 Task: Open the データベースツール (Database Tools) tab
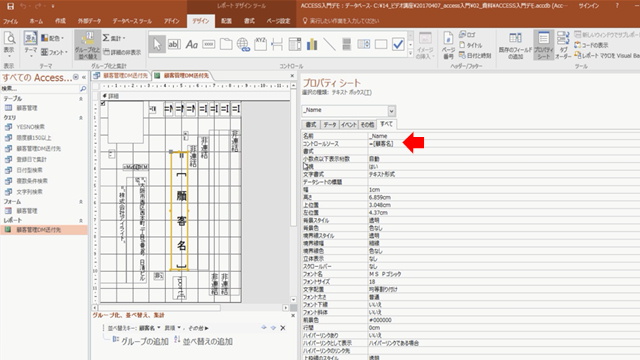point(132,21)
